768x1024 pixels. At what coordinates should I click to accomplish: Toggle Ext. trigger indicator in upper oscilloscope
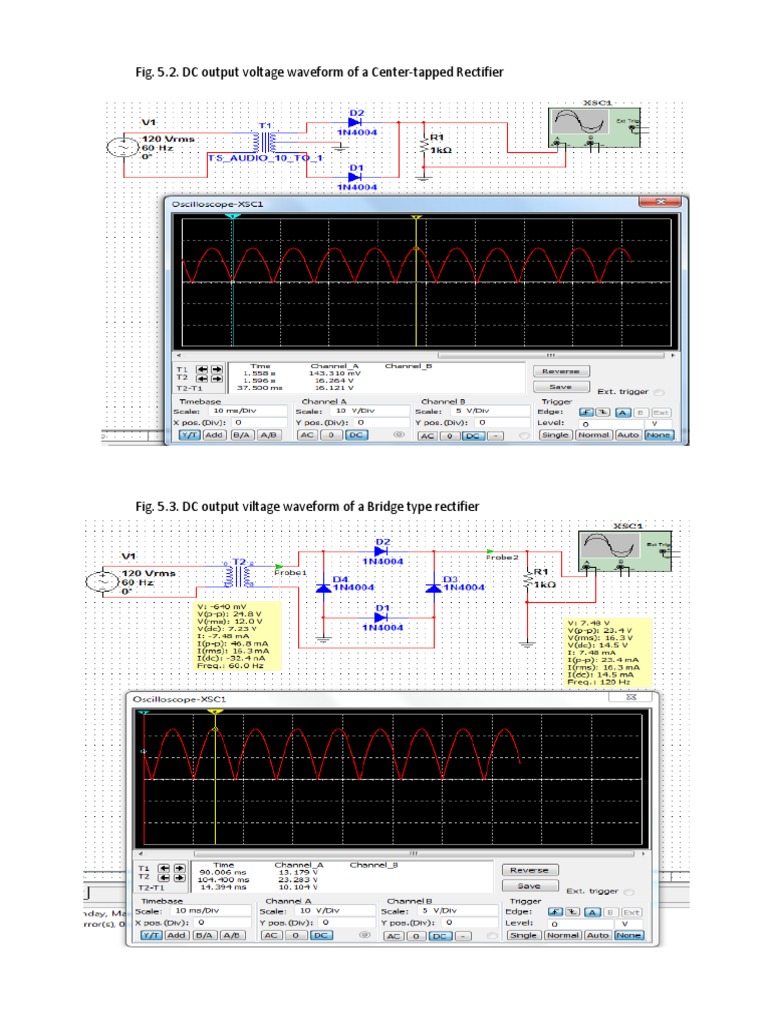click(x=659, y=392)
